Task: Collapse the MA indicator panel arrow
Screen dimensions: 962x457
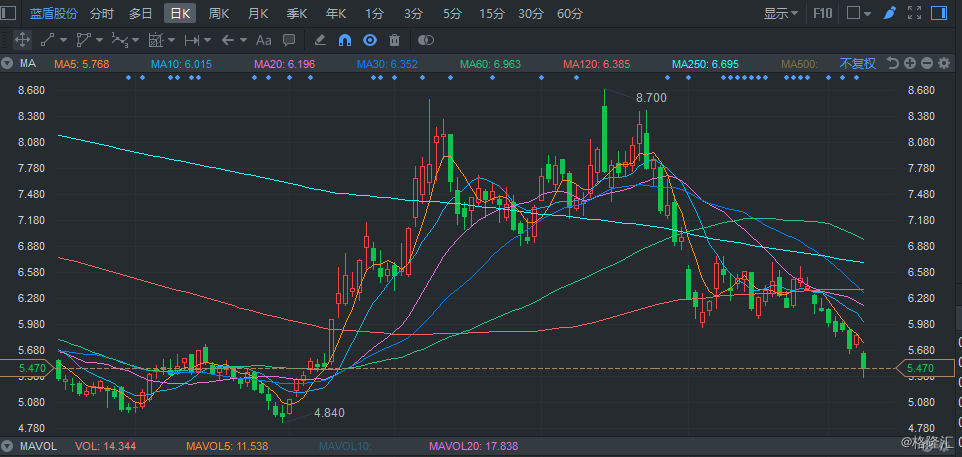Action: (8, 64)
